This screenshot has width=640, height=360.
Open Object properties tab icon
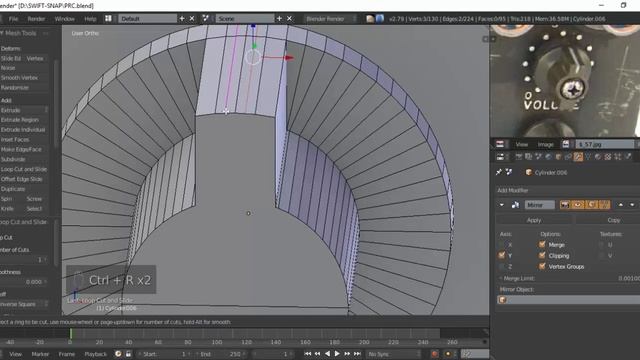558,157
